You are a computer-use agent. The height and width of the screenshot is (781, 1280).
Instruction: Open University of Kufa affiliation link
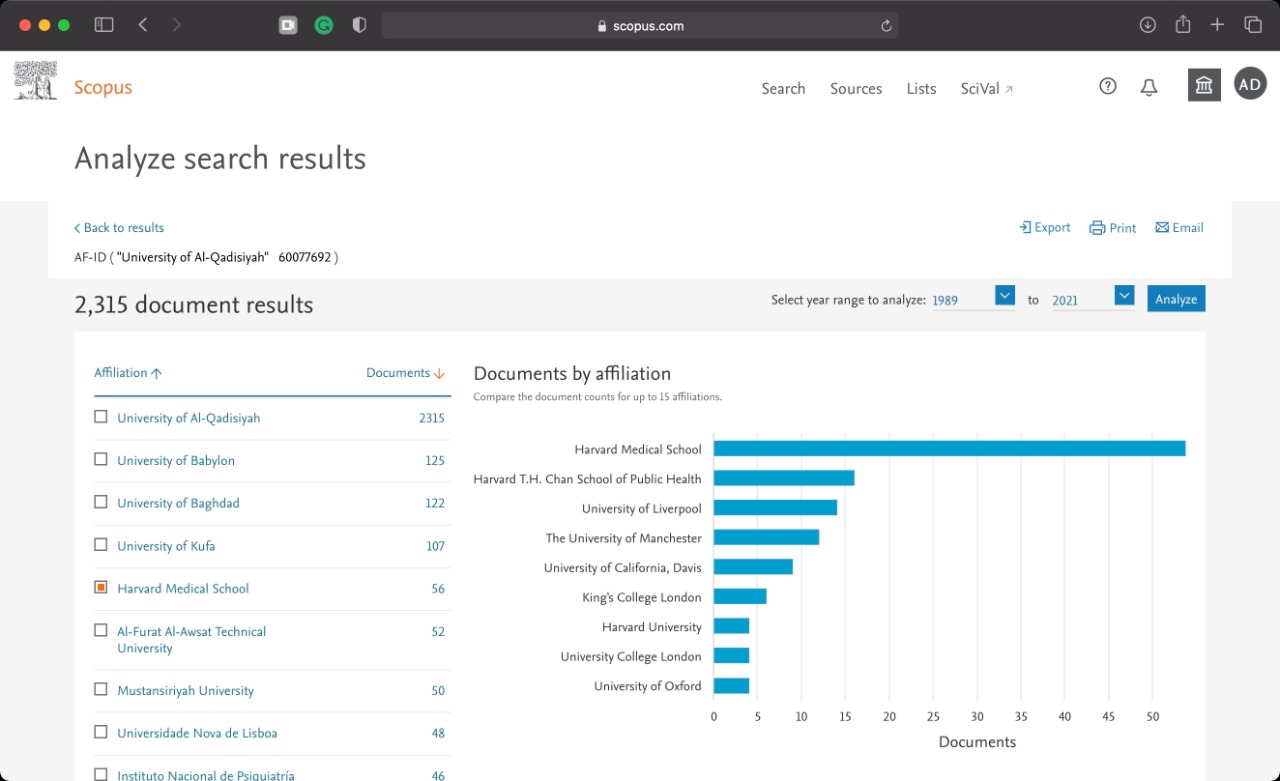click(166, 546)
